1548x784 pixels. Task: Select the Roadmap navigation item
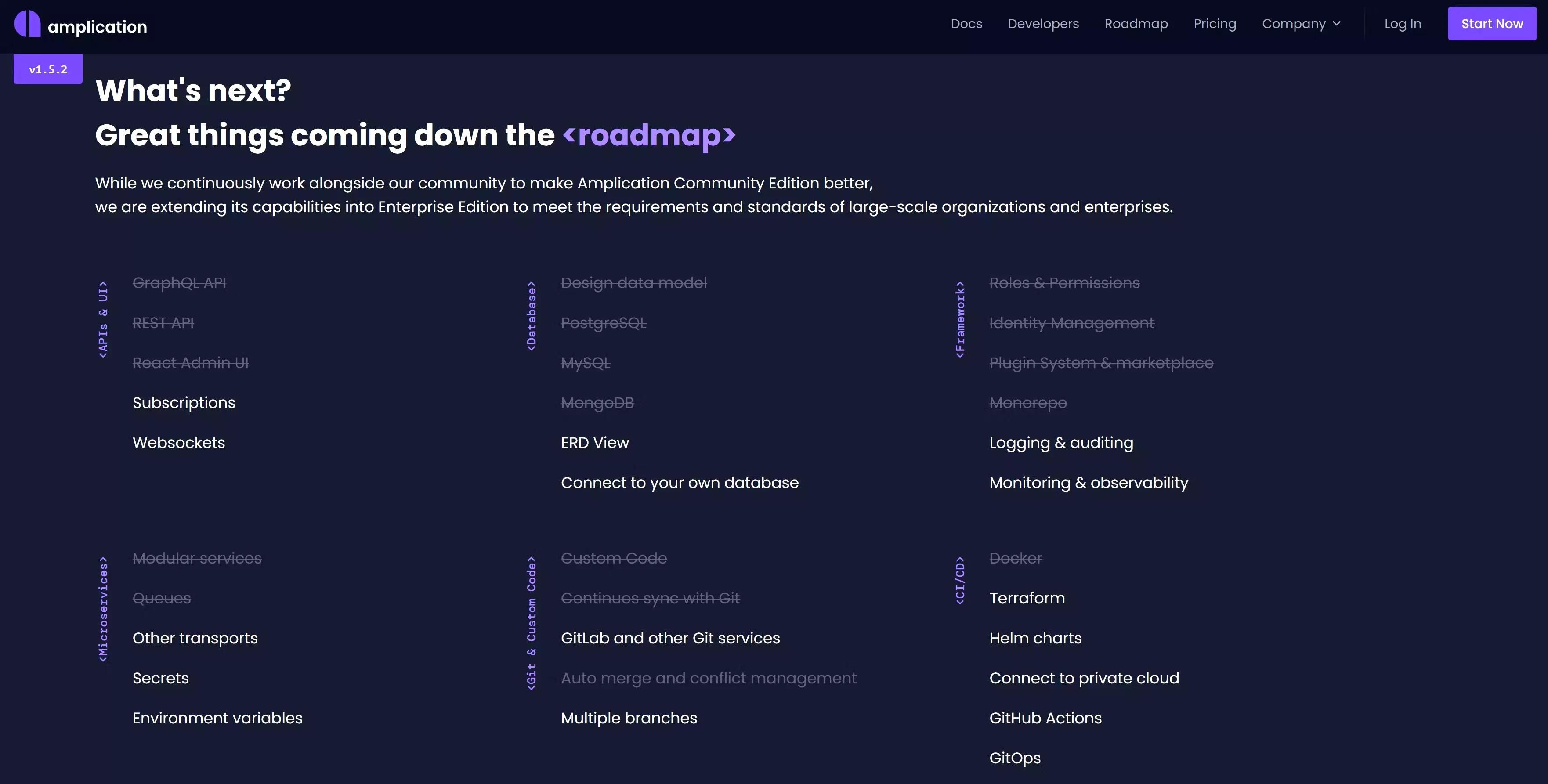click(1136, 23)
